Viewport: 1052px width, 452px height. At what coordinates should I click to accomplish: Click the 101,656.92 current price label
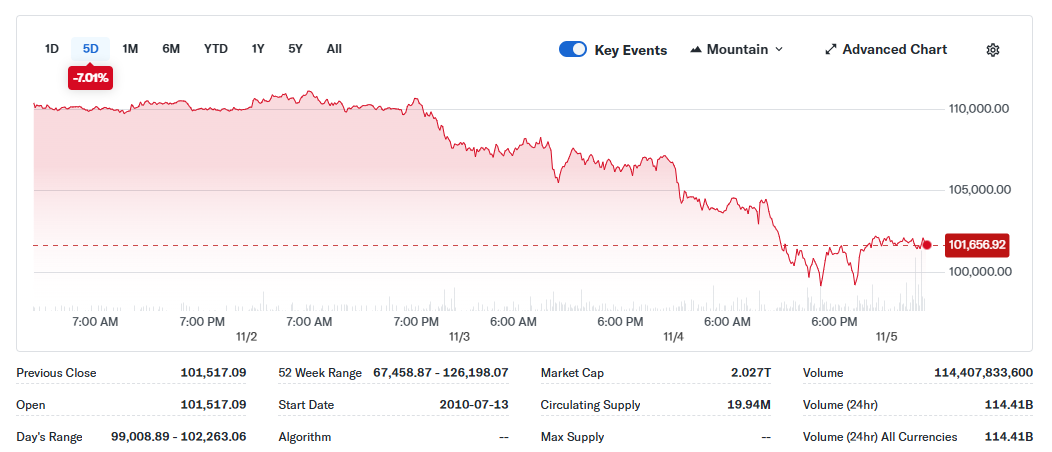click(977, 245)
